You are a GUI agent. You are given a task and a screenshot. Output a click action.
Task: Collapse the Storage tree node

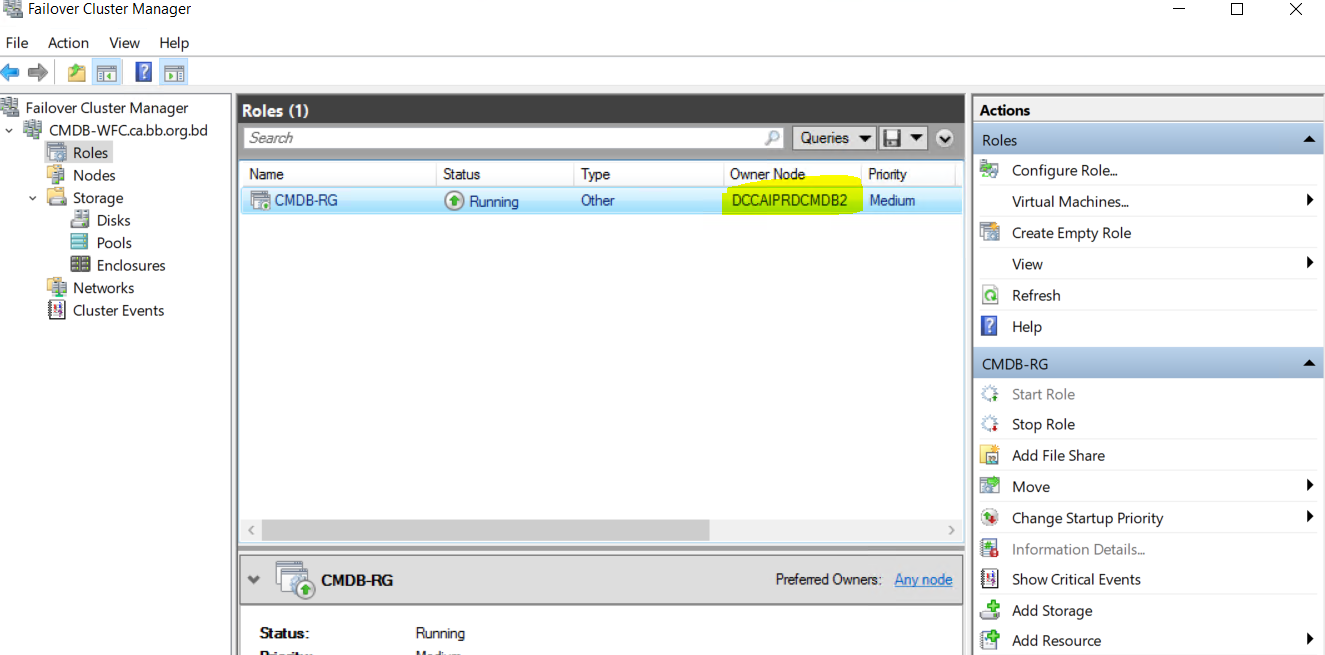(x=33, y=198)
